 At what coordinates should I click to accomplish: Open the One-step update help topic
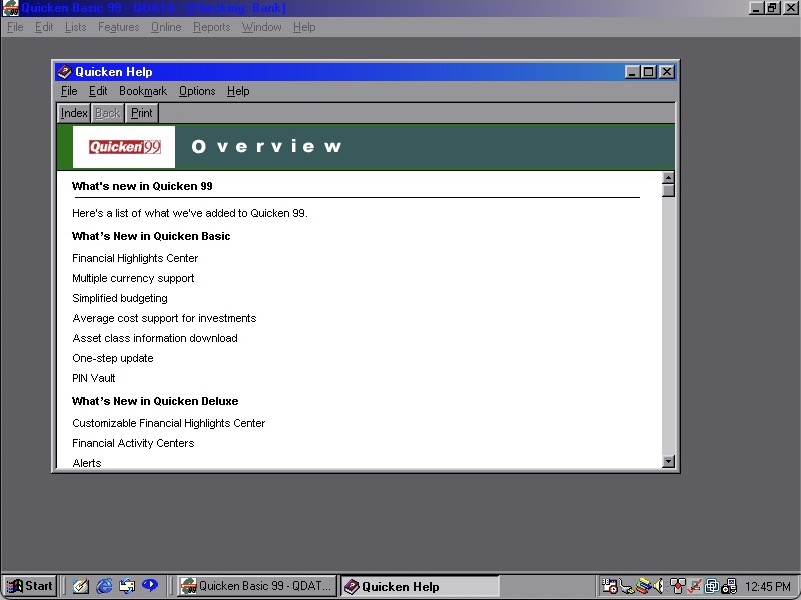[113, 358]
